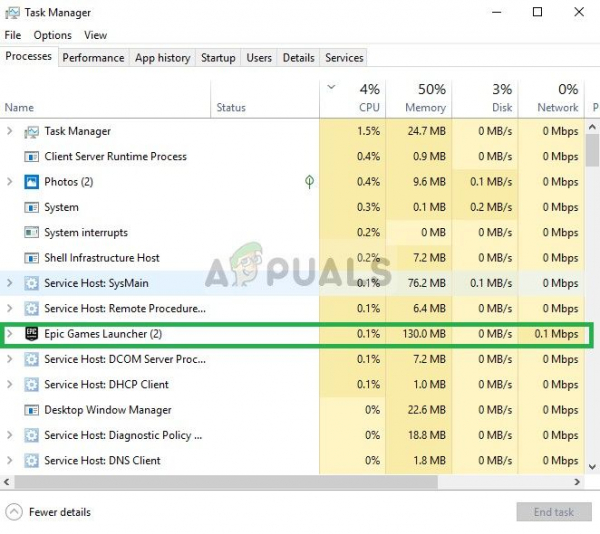Image resolution: width=600 pixels, height=534 pixels.
Task: Select the Epic Games Launcher 0.1 Mbps network cell
Action: [551, 334]
